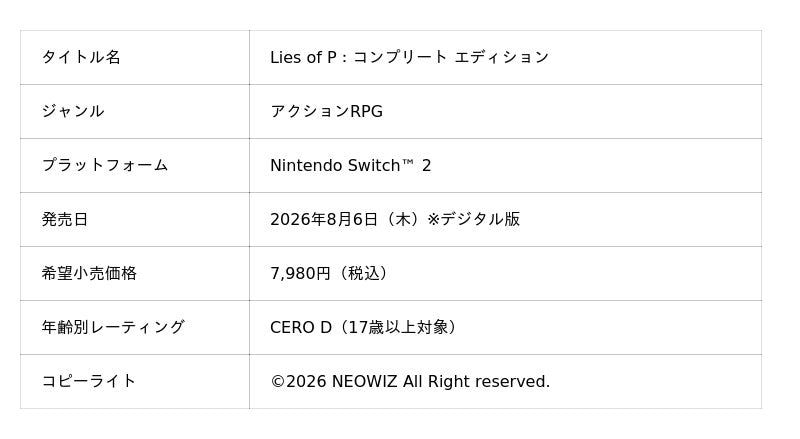
Task: Select the 7,980円（税込）price value
Action: pos(329,274)
